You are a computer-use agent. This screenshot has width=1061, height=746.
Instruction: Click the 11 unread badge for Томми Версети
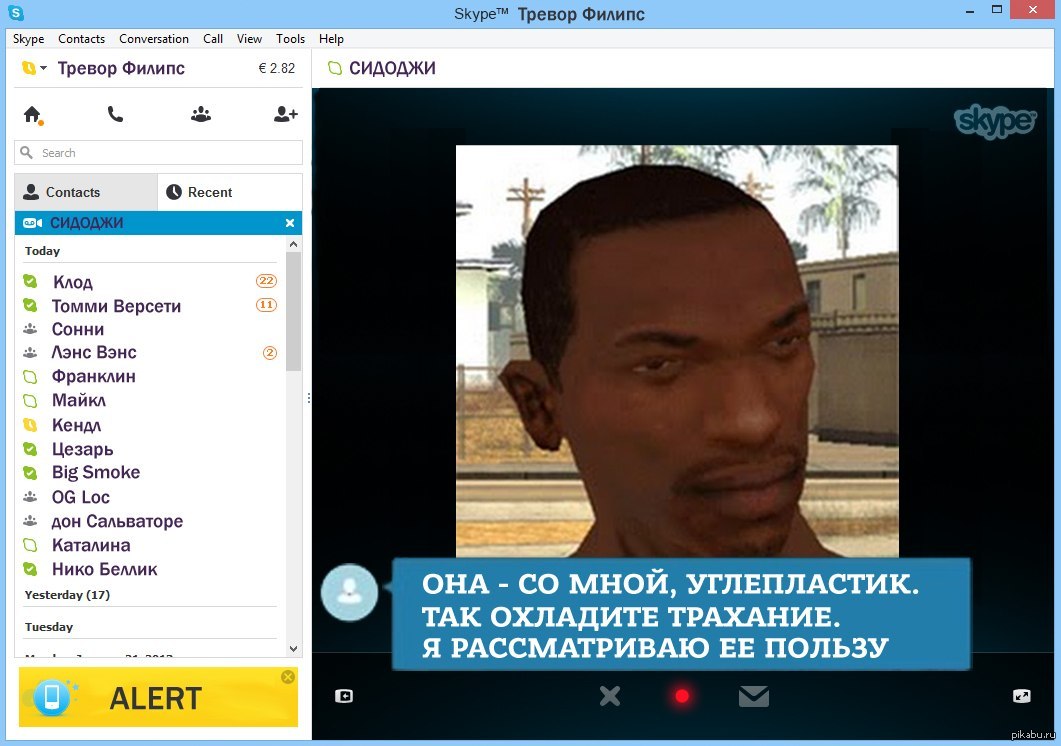pyautogui.click(x=267, y=305)
